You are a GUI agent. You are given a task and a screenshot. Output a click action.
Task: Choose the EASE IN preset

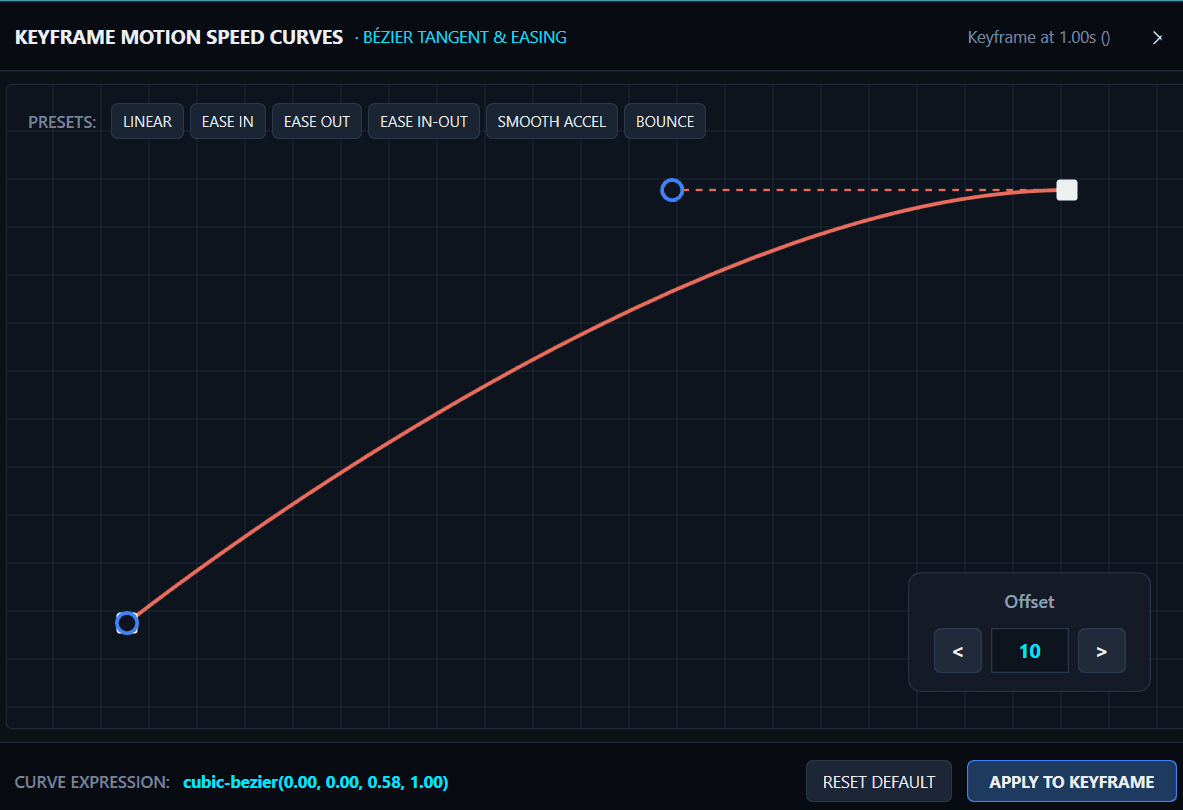[227, 121]
